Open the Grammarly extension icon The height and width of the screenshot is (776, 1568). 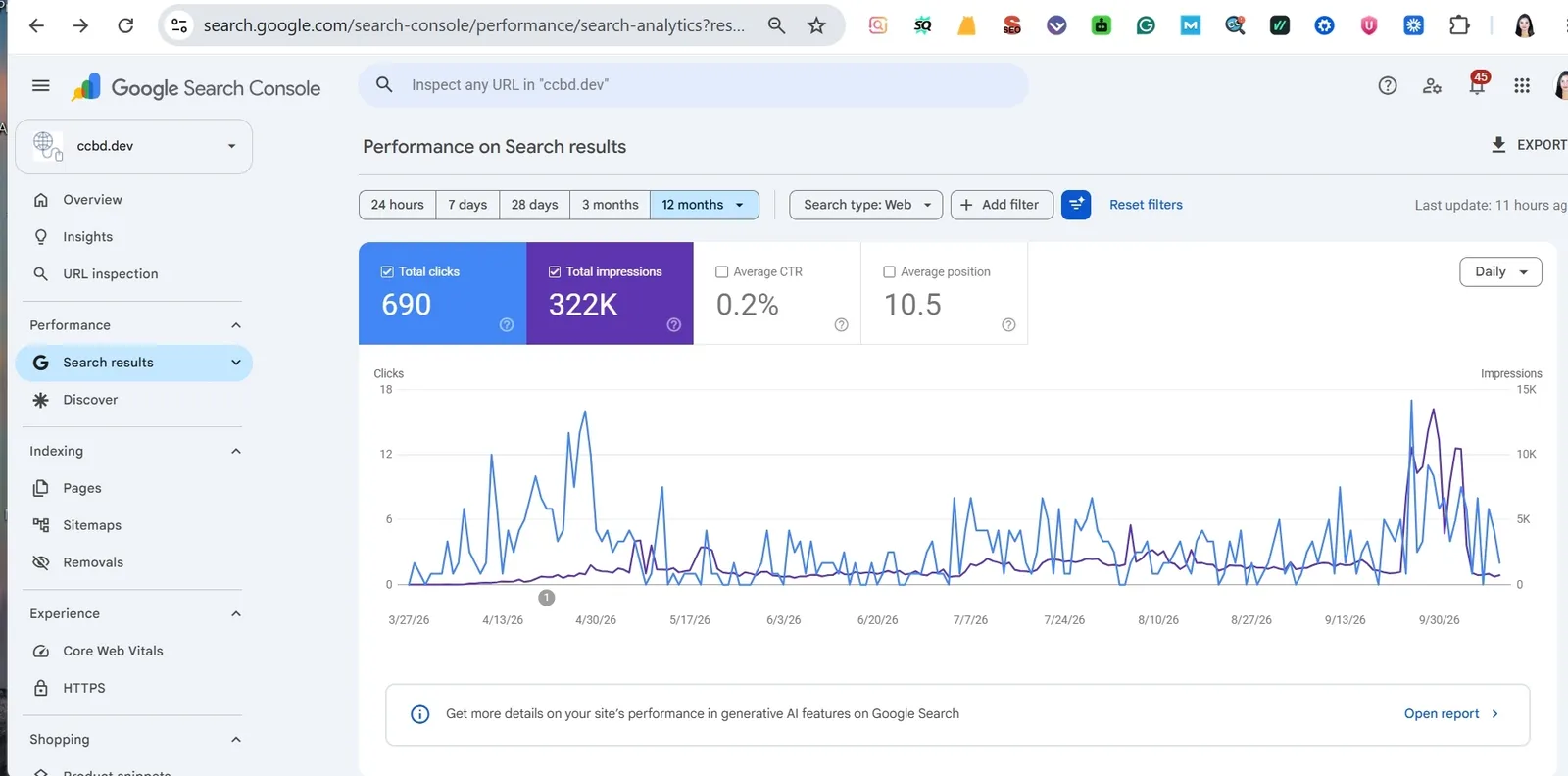[x=1146, y=25]
